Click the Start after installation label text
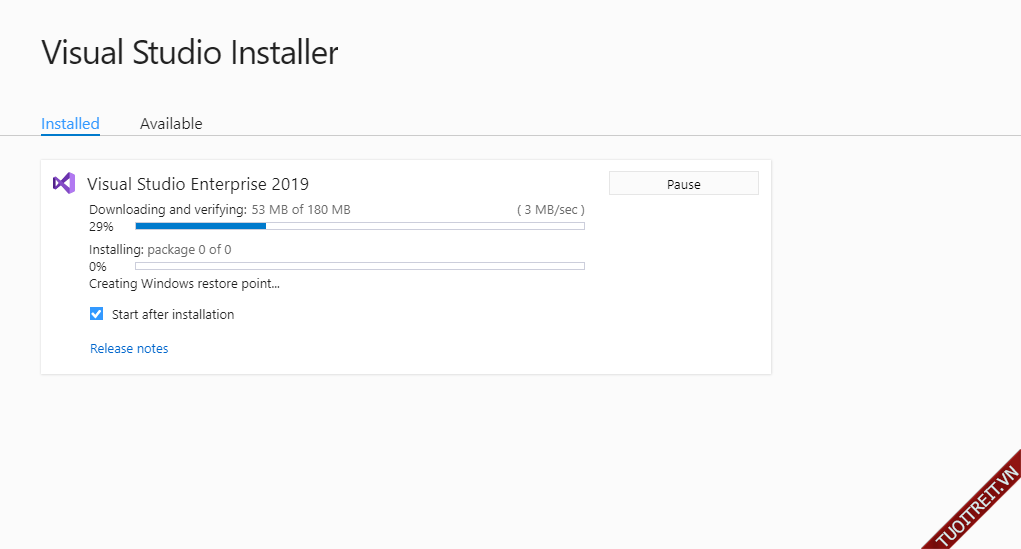 173,315
